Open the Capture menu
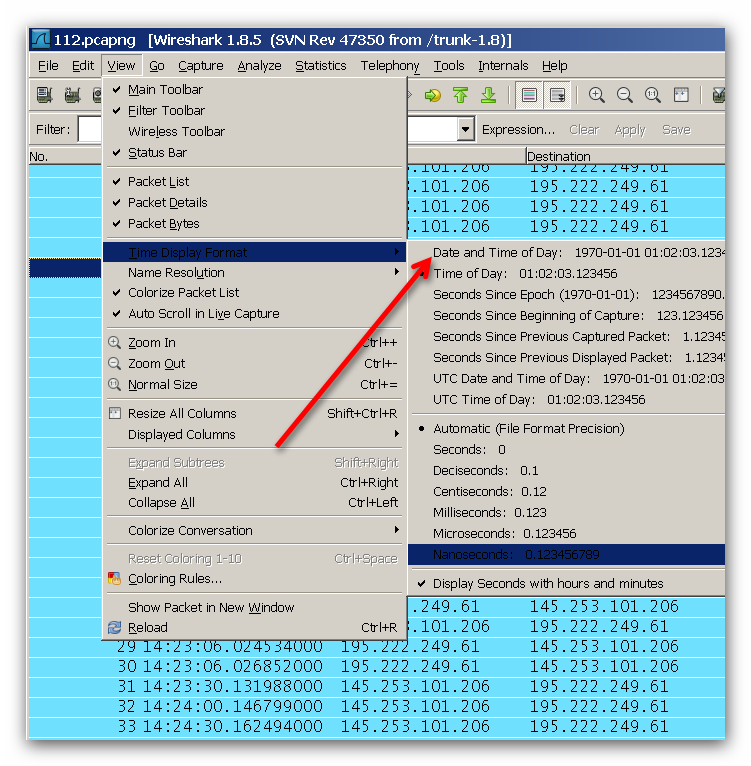The width and height of the screenshot is (751, 766). coord(200,65)
